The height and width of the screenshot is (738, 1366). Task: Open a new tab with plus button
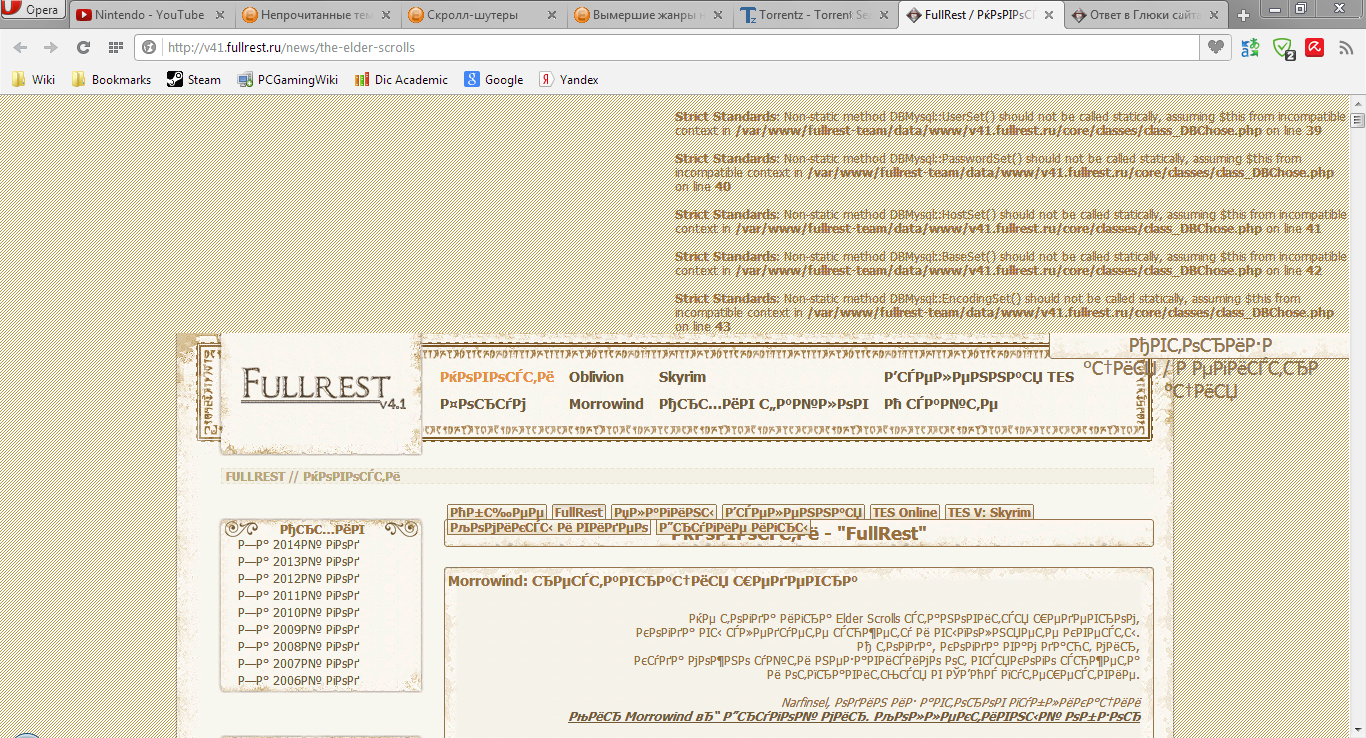click(x=1243, y=15)
